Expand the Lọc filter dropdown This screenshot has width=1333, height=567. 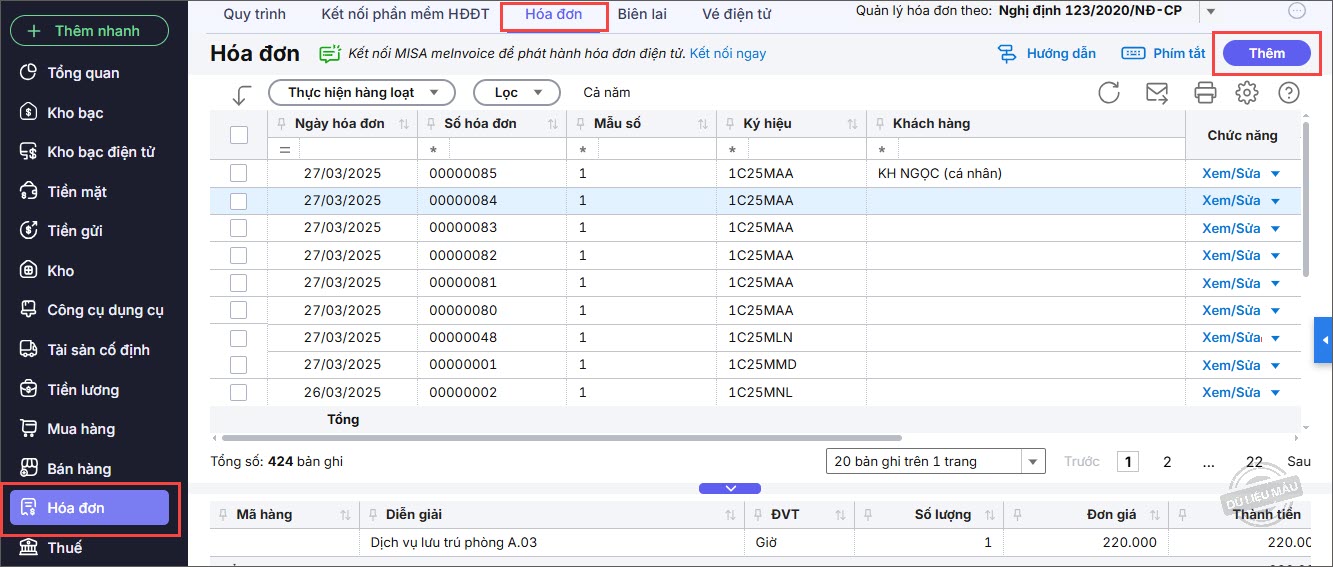pyautogui.click(x=516, y=92)
